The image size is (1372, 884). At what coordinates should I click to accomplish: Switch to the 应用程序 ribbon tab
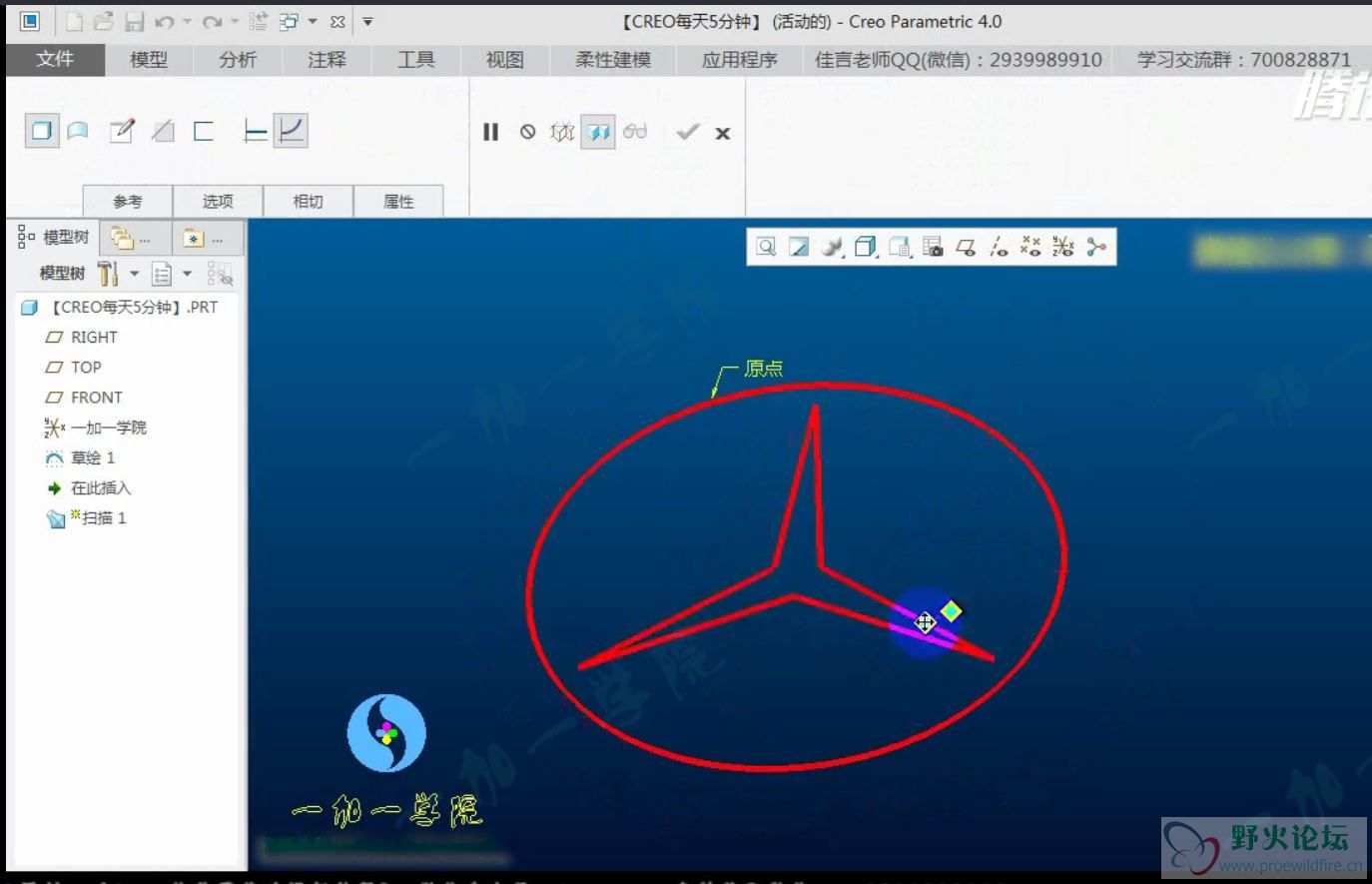click(739, 60)
